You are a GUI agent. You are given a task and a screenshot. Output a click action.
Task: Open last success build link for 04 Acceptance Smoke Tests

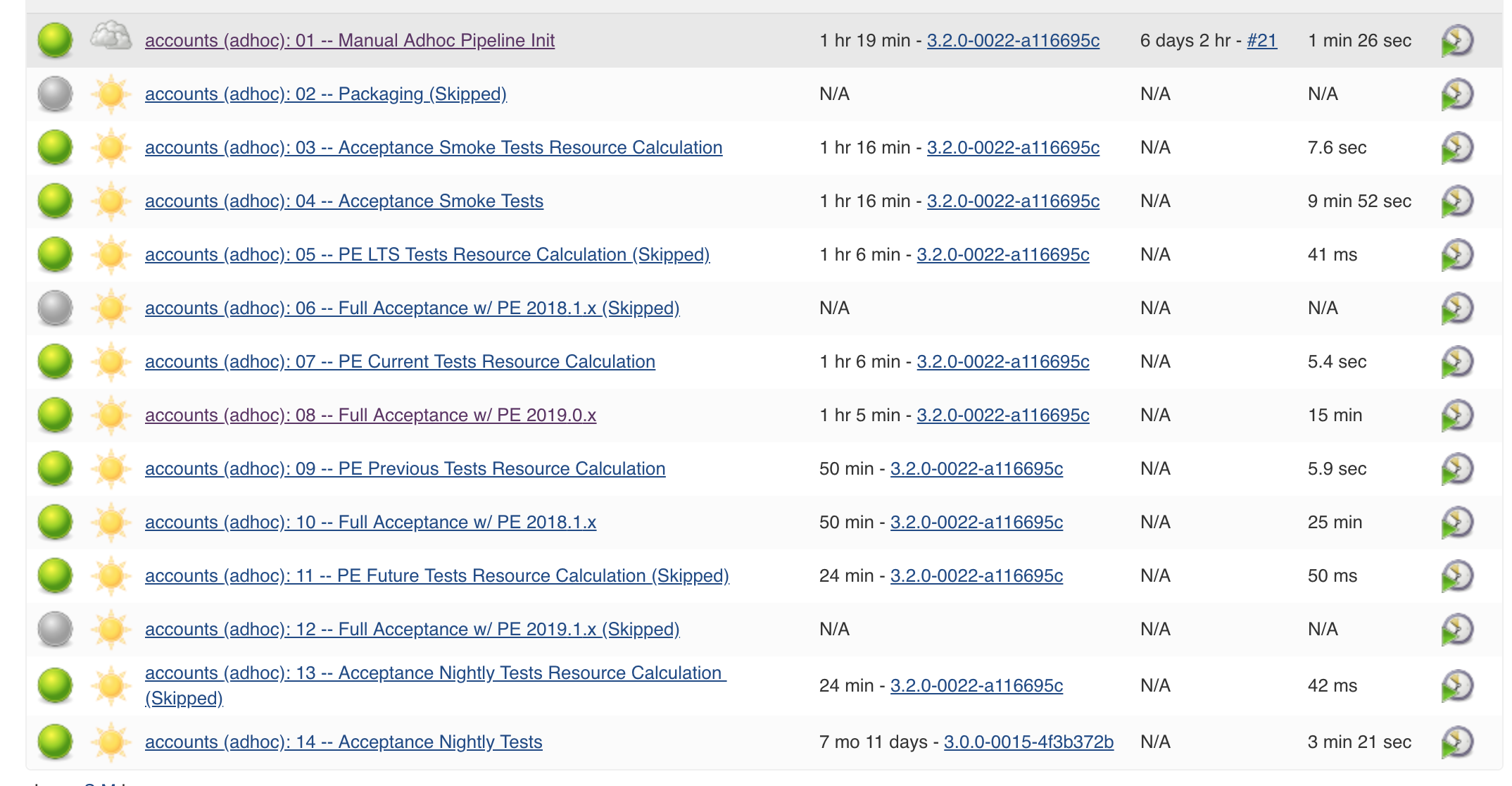tap(1012, 201)
